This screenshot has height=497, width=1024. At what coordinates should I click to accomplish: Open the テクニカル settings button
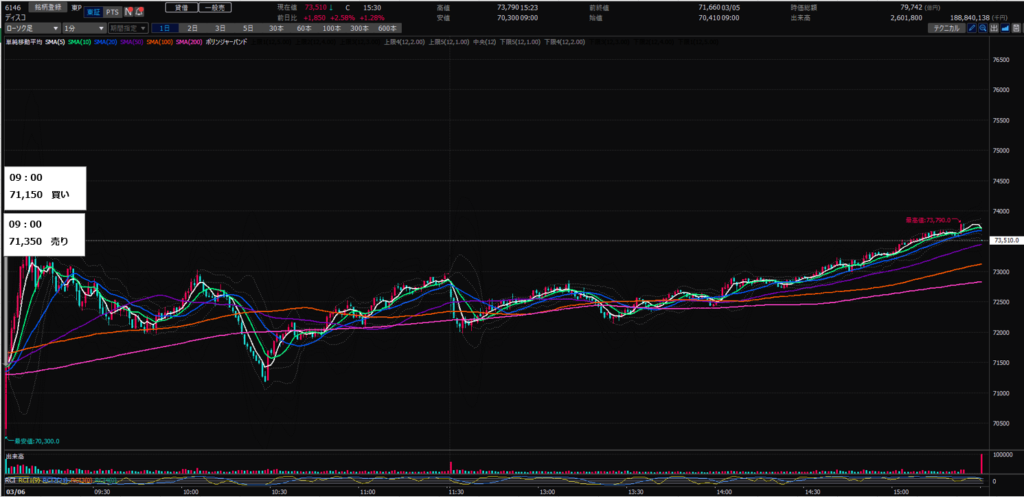942,28
